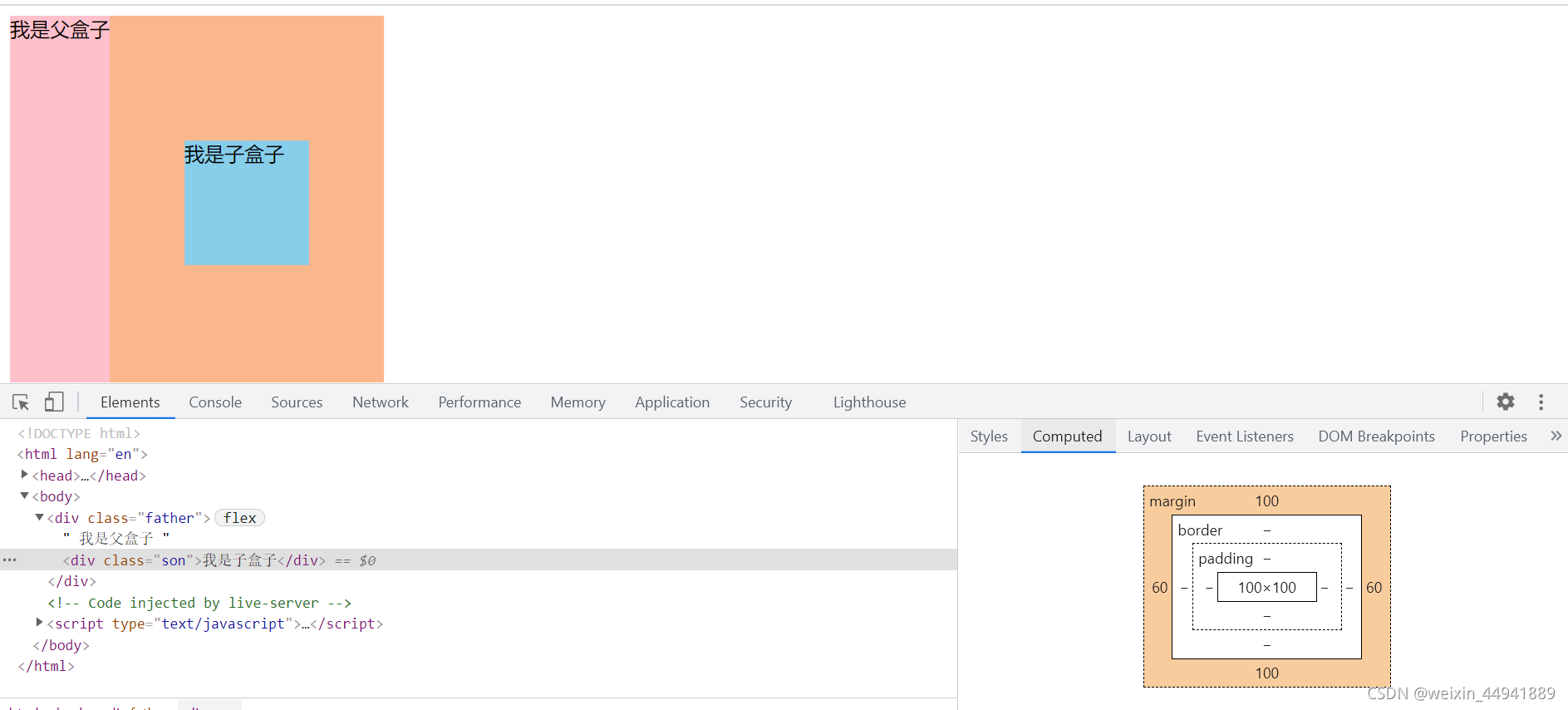This screenshot has width=1568, height=710.
Task: Click the top margin value 100
Action: click(1266, 501)
